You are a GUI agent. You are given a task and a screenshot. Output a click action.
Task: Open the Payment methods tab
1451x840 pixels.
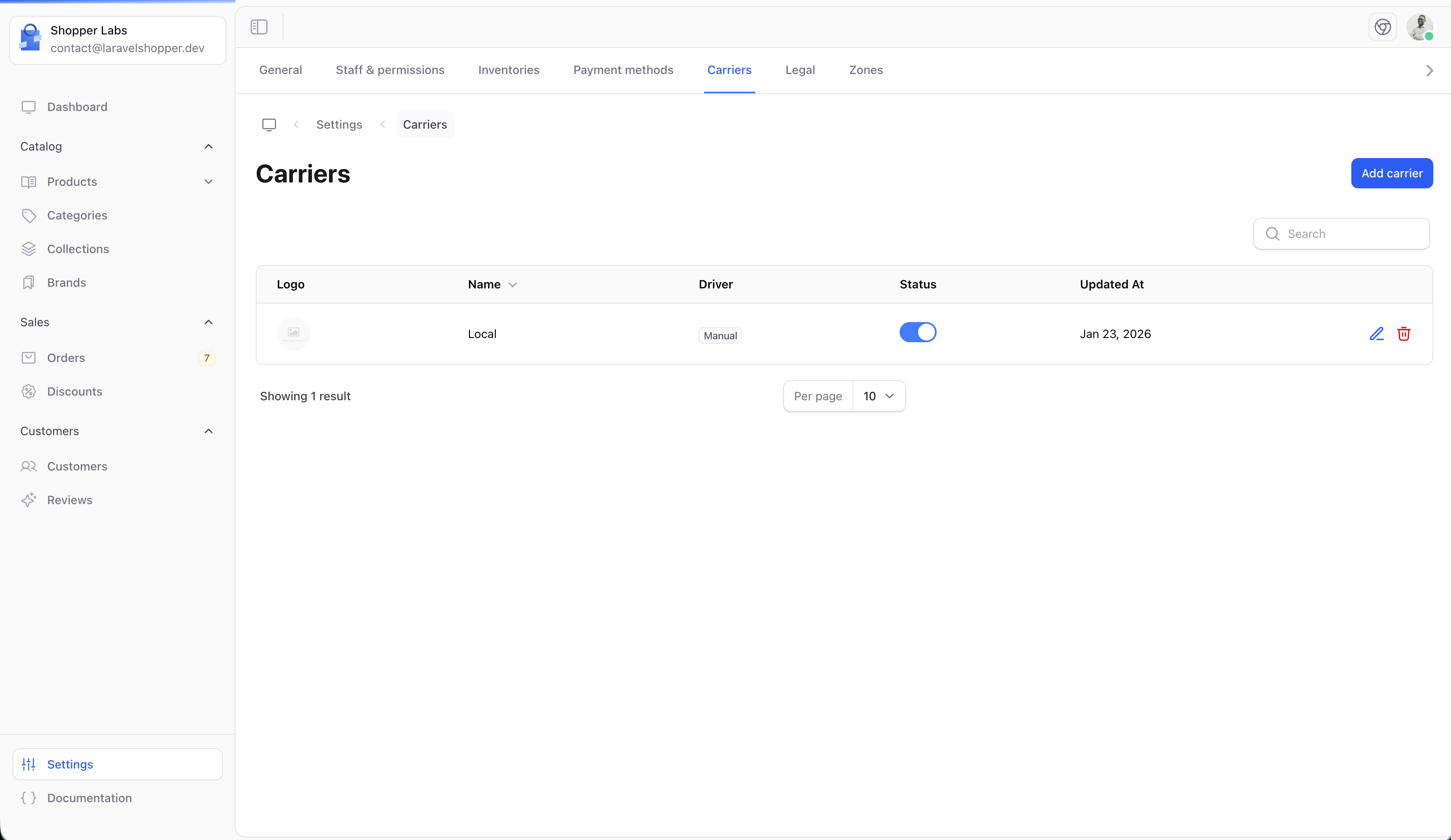(x=623, y=70)
